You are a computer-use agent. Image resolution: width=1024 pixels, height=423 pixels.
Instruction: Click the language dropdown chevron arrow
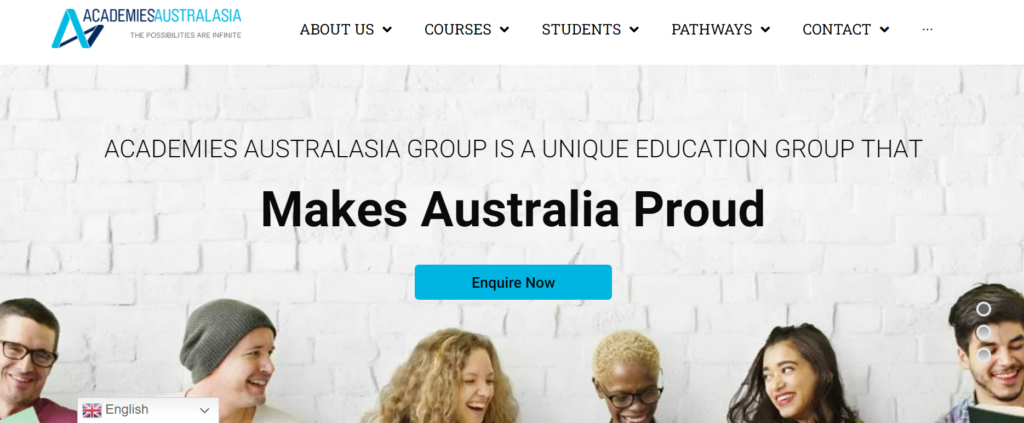point(204,411)
